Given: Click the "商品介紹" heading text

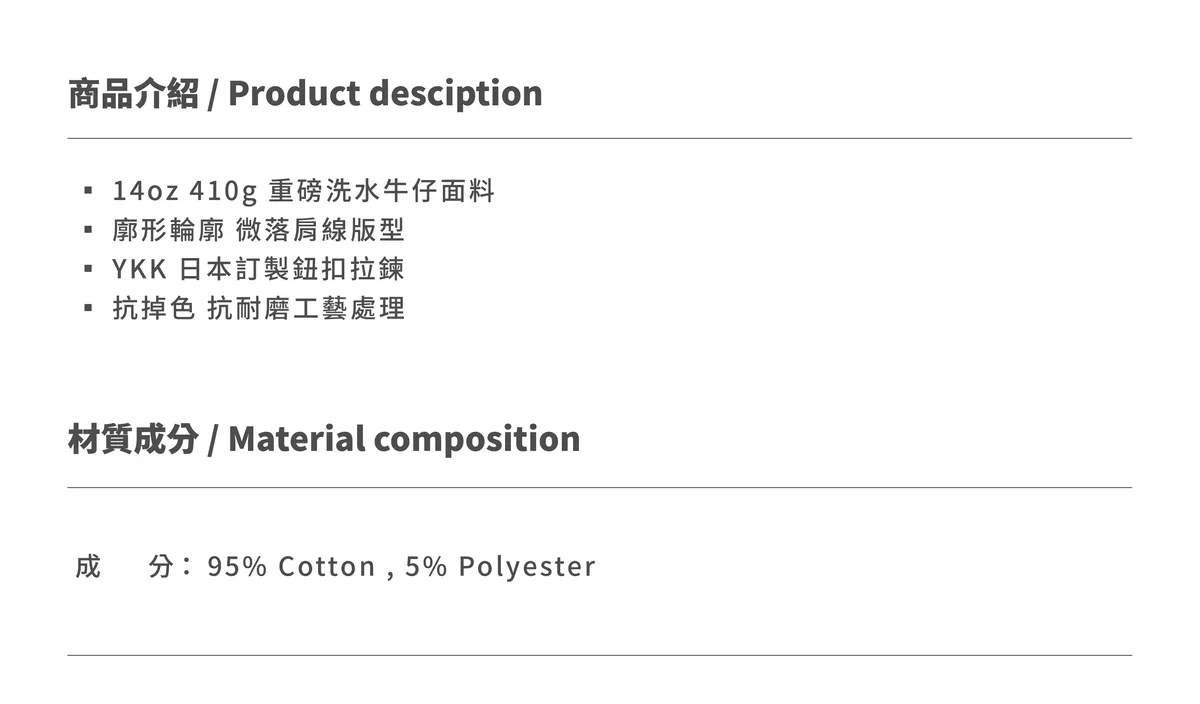Looking at the screenshot, I should [133, 93].
